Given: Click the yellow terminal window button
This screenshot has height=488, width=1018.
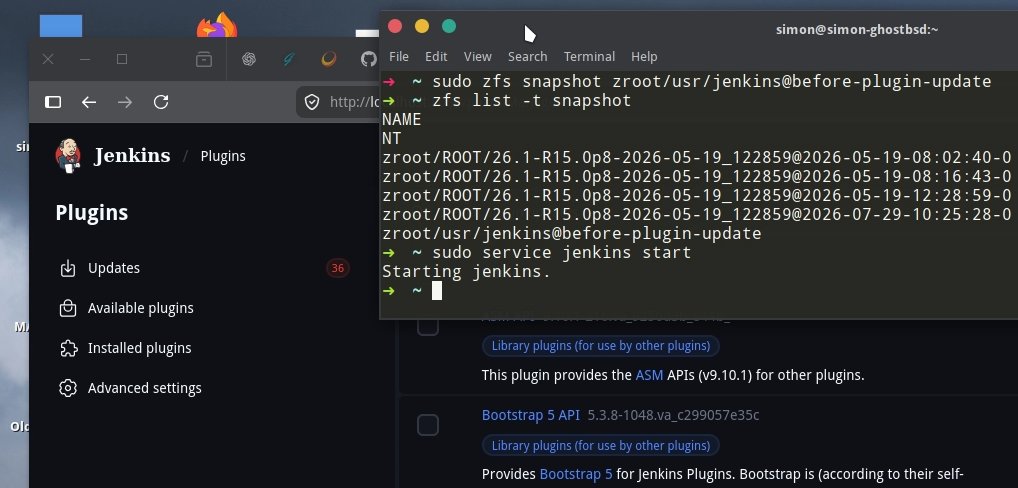Looking at the screenshot, I should (x=422, y=26).
